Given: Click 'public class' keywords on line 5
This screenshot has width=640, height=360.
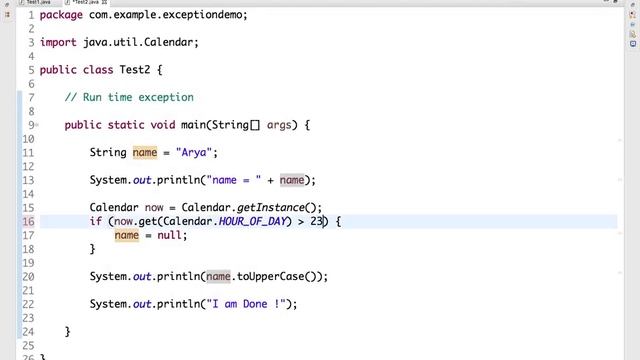Looking at the screenshot, I should [76, 70].
